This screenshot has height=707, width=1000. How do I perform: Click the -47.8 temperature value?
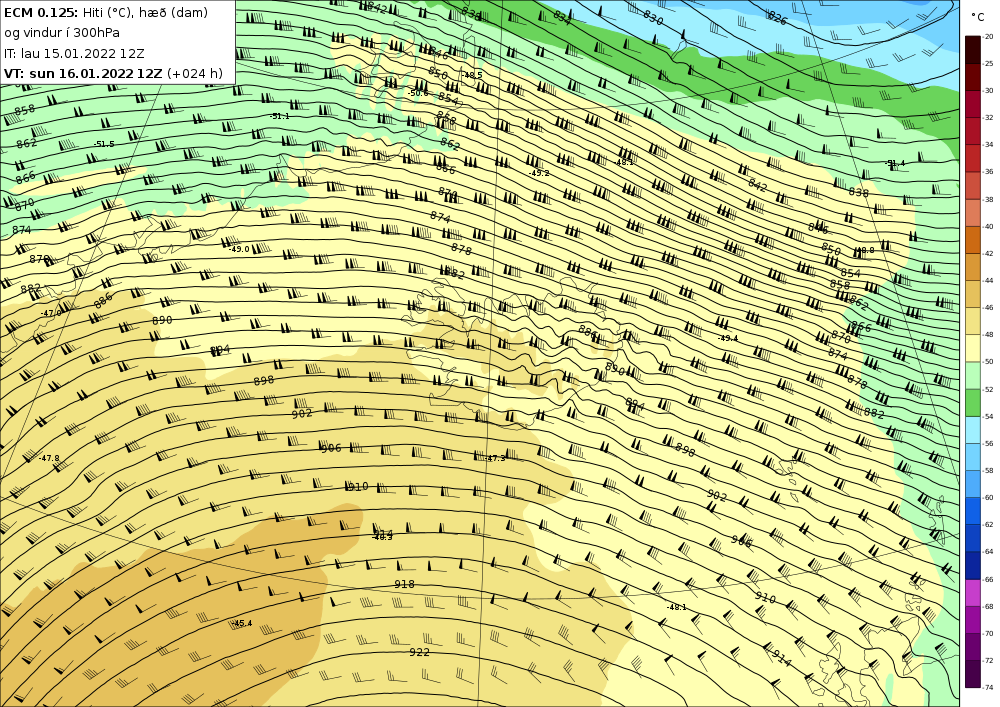pyautogui.click(x=49, y=458)
